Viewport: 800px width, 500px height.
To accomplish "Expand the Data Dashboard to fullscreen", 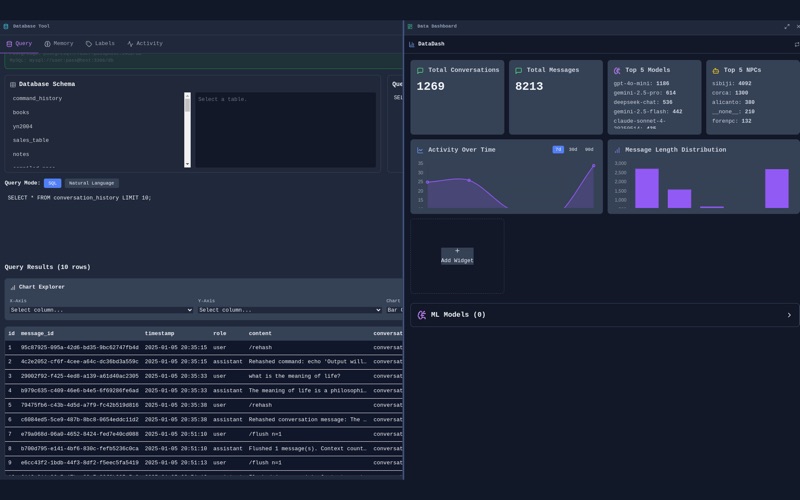I will tap(787, 27).
